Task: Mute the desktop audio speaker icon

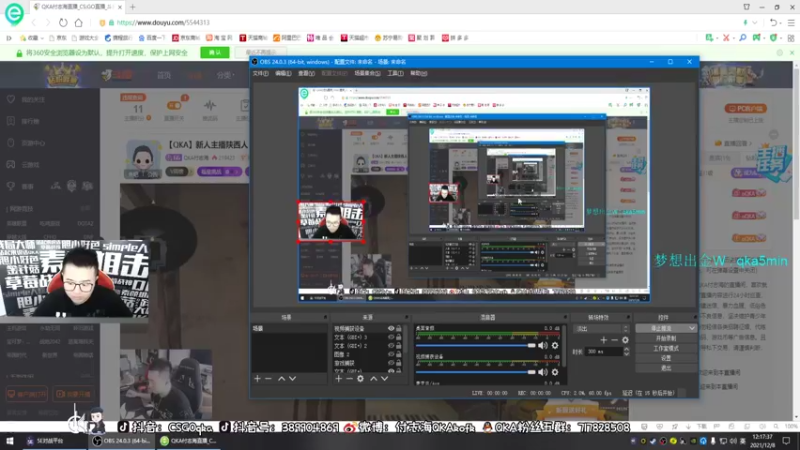Action: [x=543, y=345]
